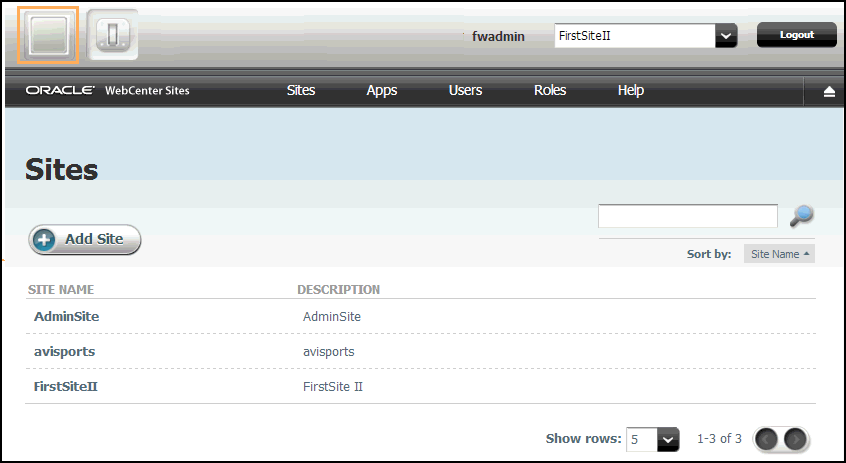846x463 pixels.
Task: Click the Add Site button
Action: pyautogui.click(x=85, y=239)
